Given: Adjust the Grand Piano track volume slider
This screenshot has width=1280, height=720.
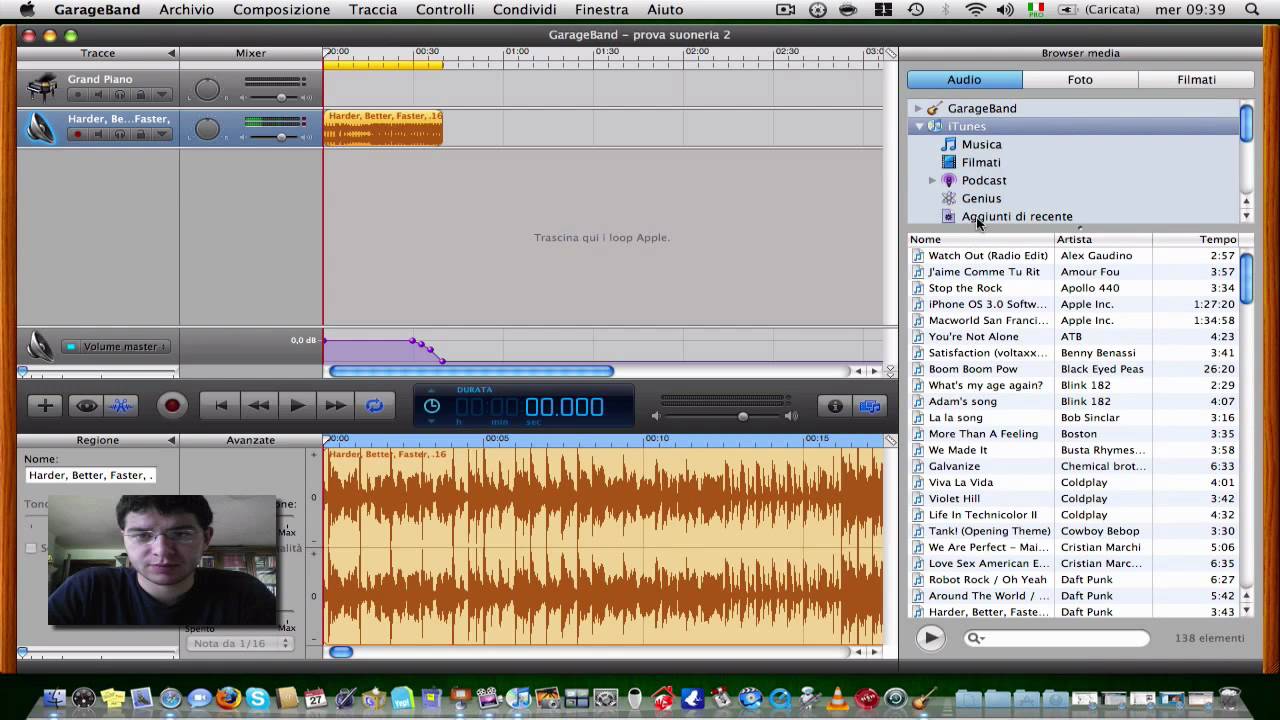Looking at the screenshot, I should (x=281, y=97).
